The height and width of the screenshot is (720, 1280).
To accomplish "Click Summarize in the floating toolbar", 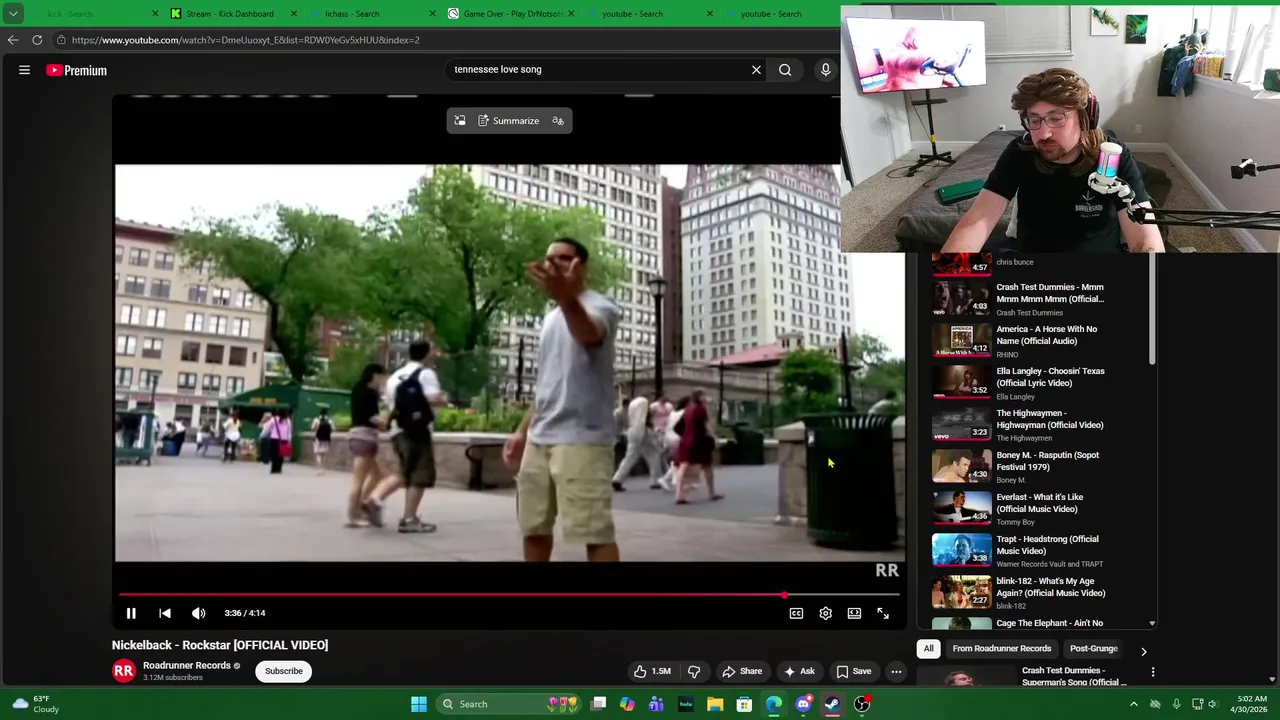I will coord(509,121).
